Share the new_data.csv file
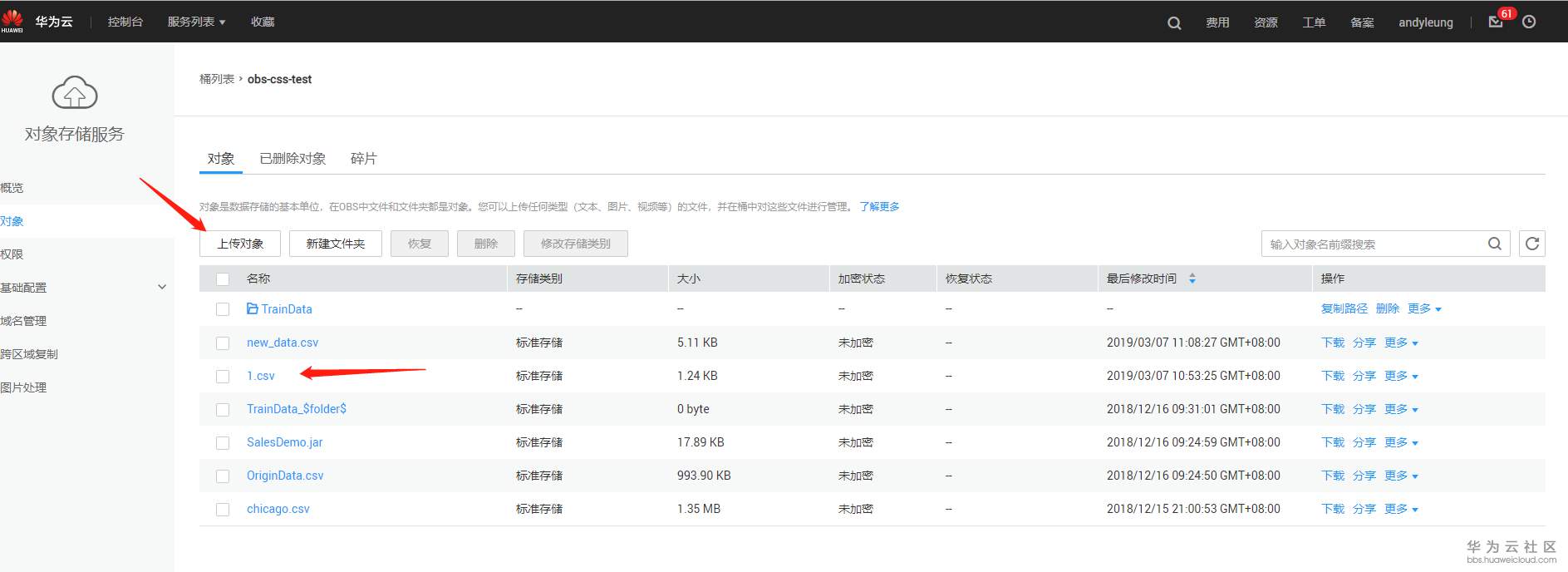Screen dimensions: 1568x572 1364,343
